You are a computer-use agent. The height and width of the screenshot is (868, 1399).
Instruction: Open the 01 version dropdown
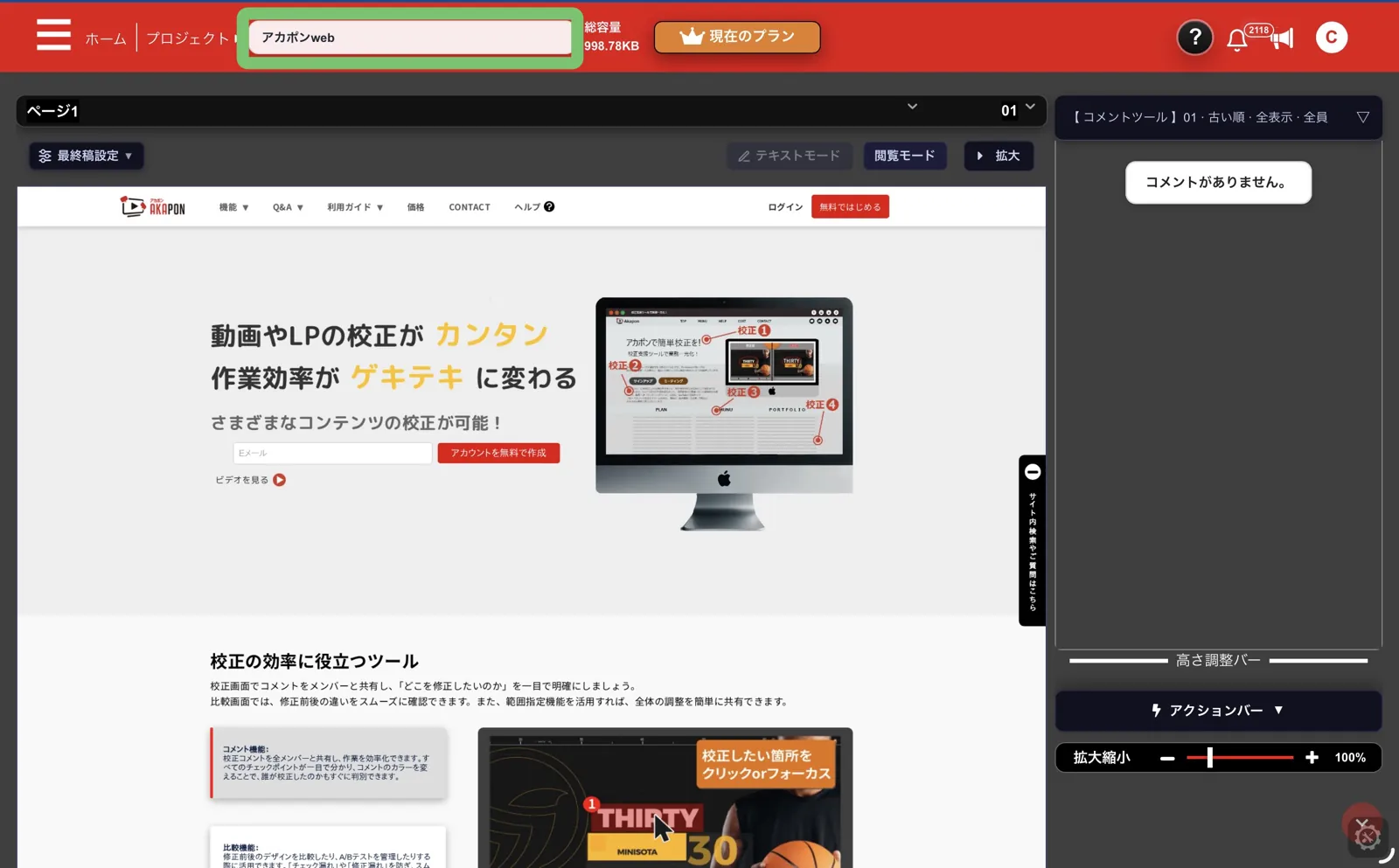1018,109
